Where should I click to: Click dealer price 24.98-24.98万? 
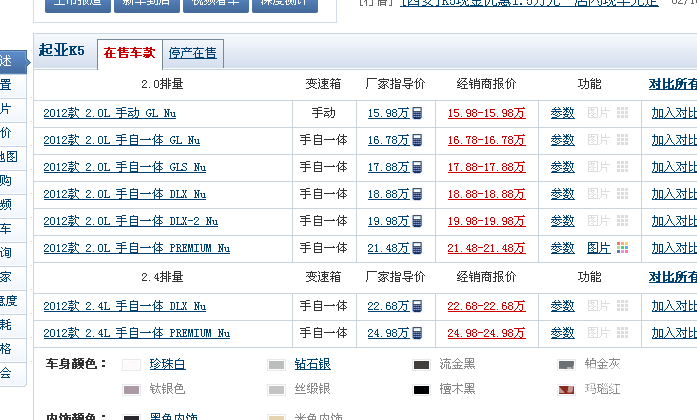[487, 333]
